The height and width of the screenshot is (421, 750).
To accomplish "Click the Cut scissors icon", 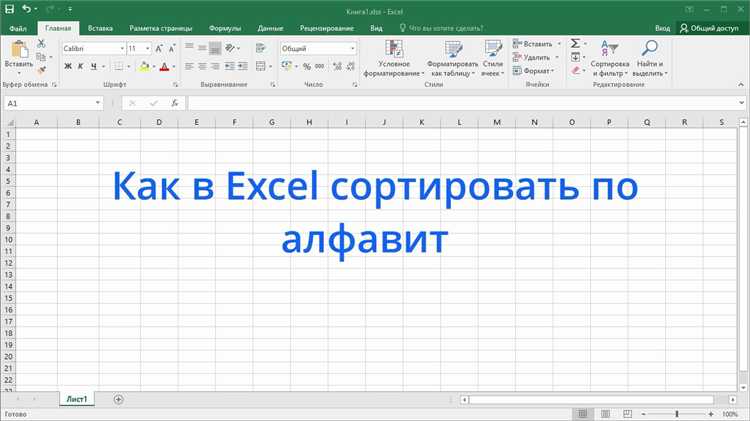I will click(42, 44).
